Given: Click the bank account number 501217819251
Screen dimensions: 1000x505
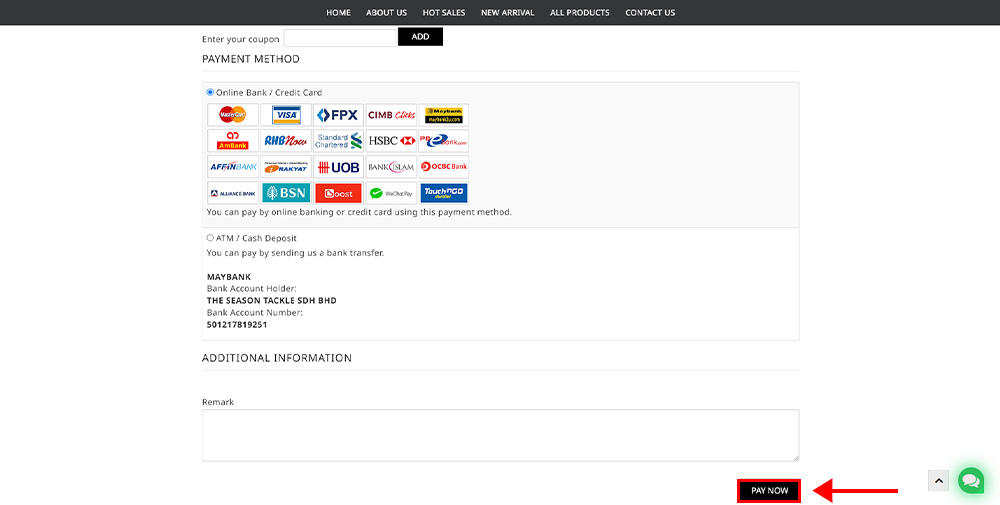Looking at the screenshot, I should point(237,325).
